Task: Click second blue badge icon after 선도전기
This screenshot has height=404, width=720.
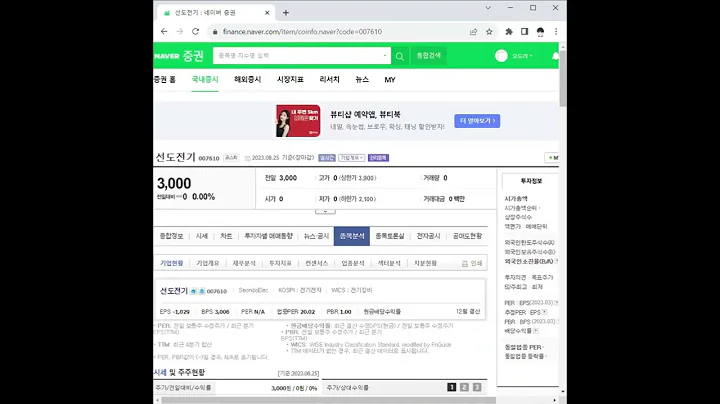Action: tap(202, 291)
